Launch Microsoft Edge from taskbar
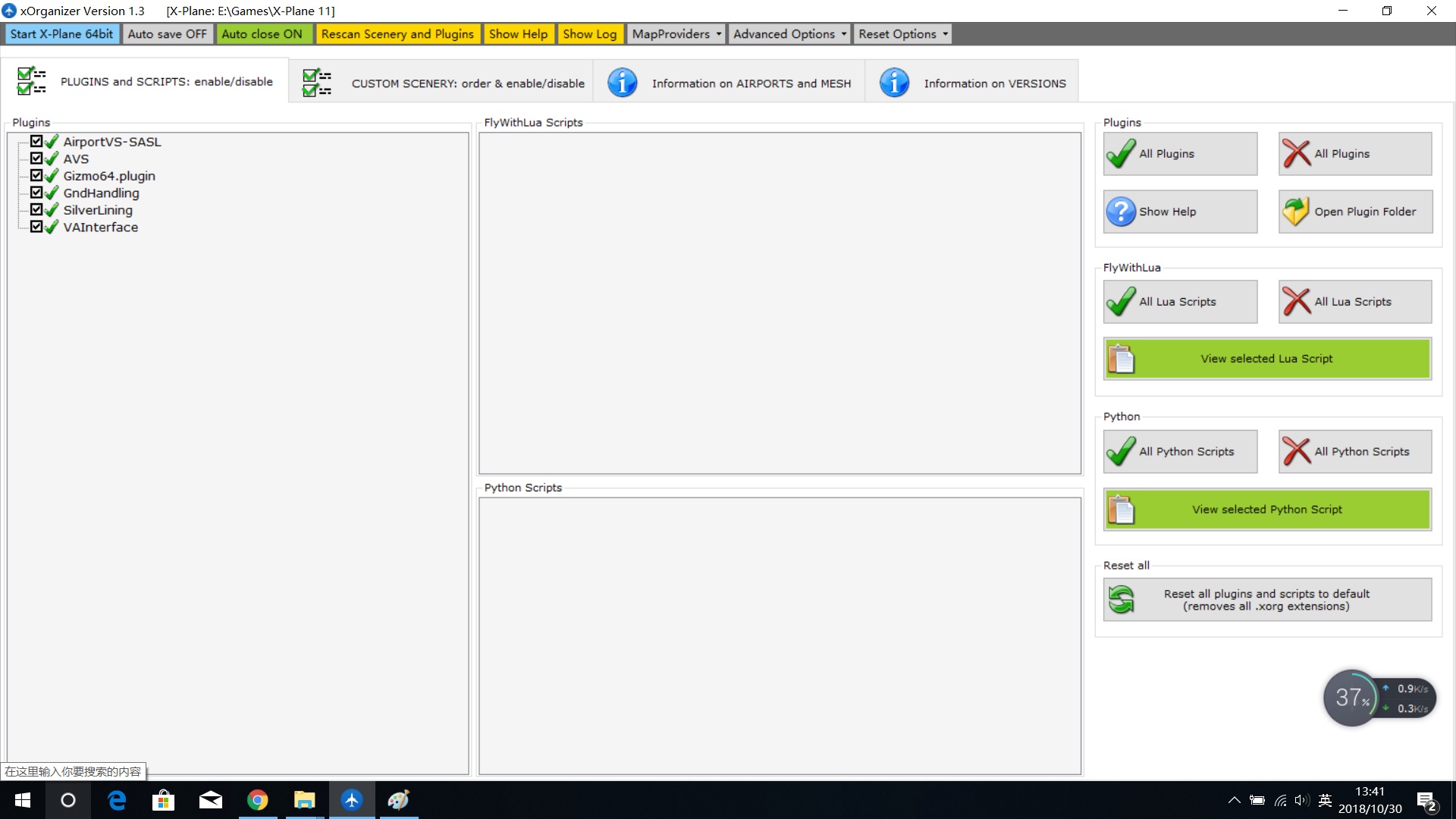This screenshot has width=1456, height=819. [x=117, y=800]
